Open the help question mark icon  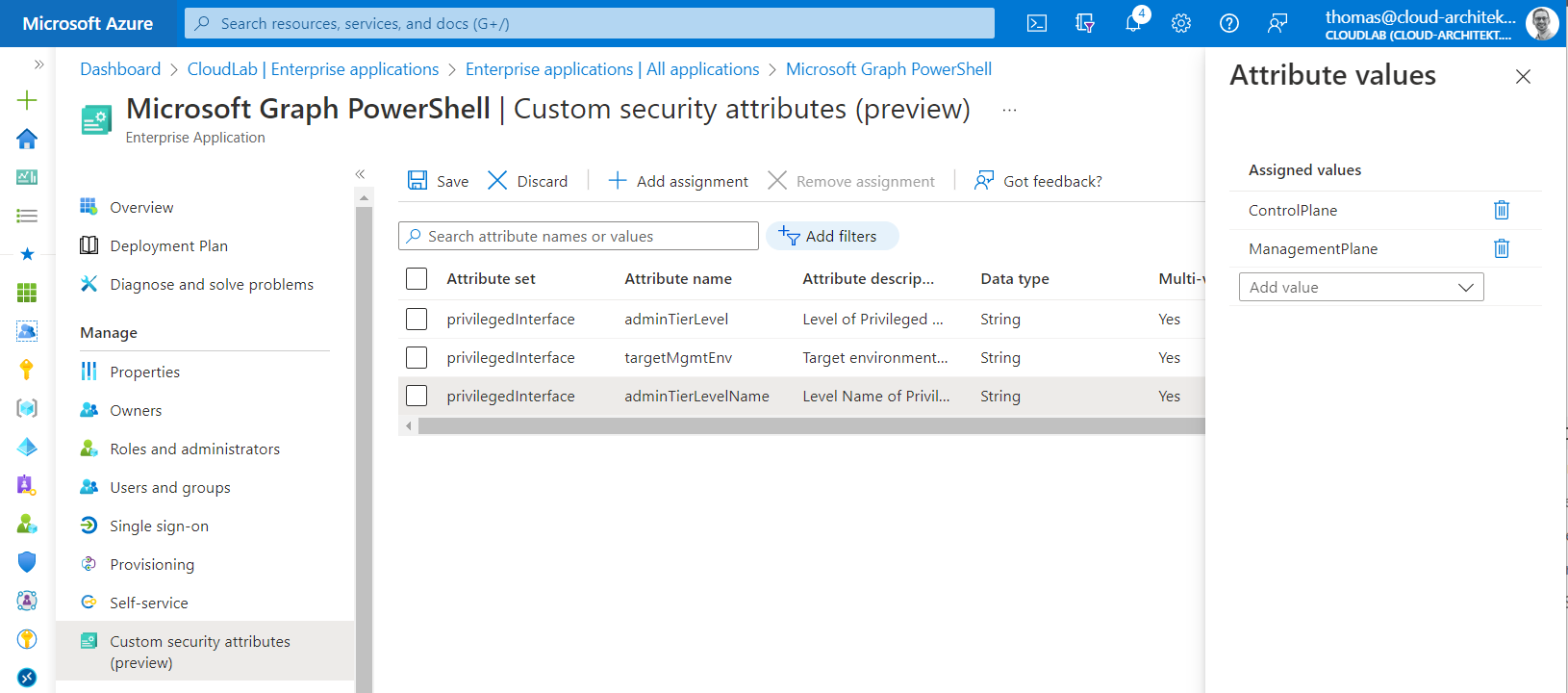(1229, 23)
